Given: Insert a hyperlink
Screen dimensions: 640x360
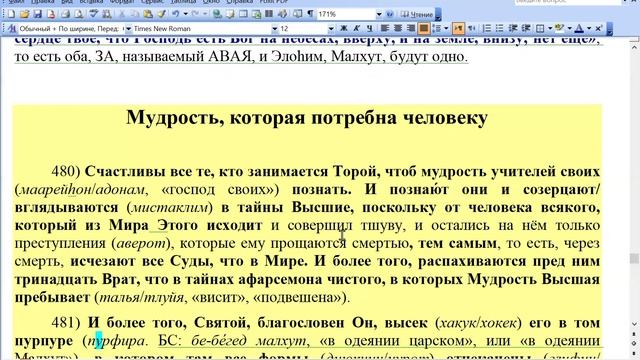Looking at the screenshot, I should point(217,14).
